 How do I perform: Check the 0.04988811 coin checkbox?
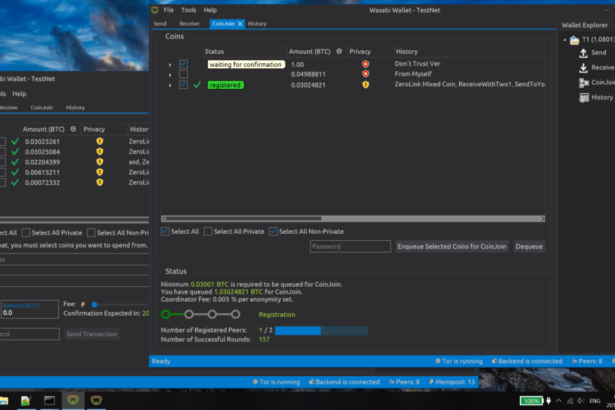tap(183, 74)
